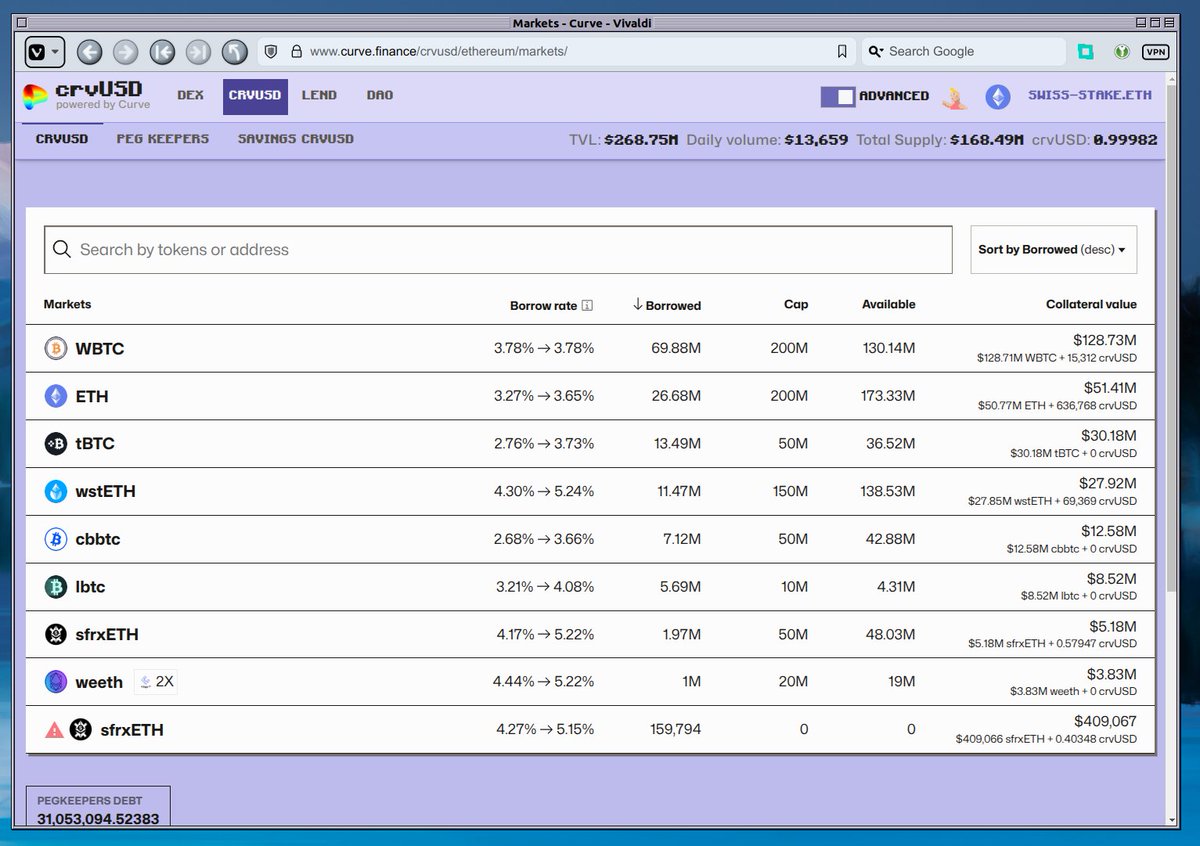Open the Savings crvUSD sub-tab
The width and height of the screenshot is (1200, 846).
click(296, 139)
